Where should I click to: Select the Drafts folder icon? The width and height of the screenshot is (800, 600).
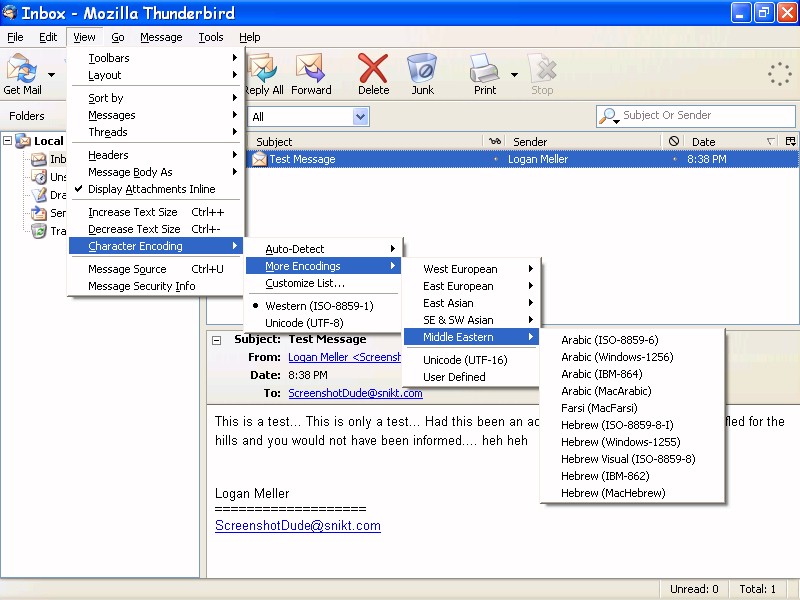(x=39, y=195)
